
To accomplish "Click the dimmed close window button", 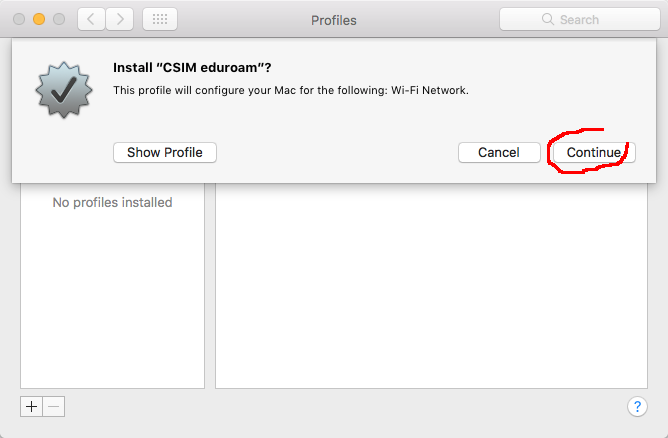I will (x=19, y=19).
